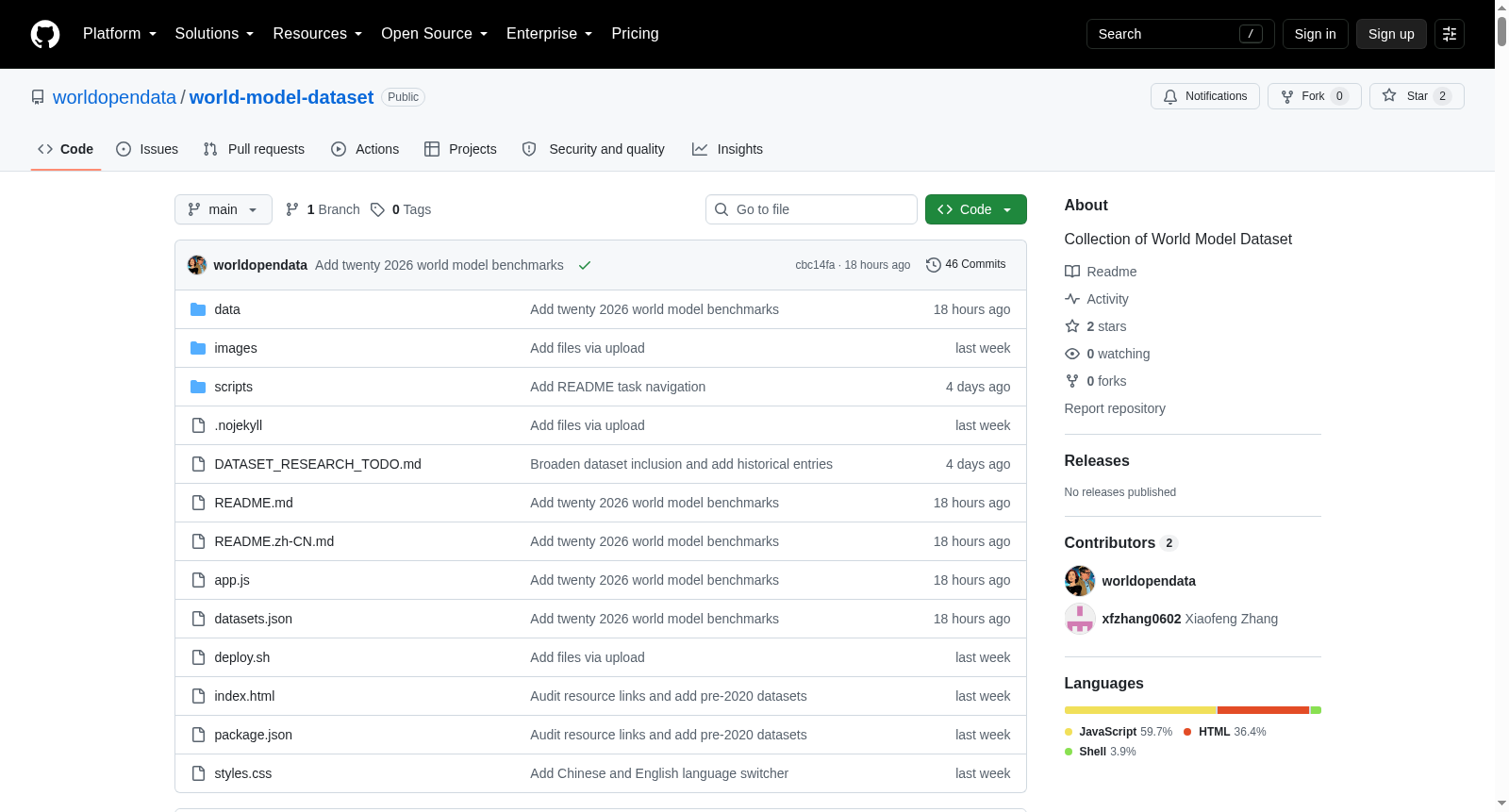Screen dimensions: 1509x812
Task: Switch to the Security and quality tab
Action: 593,149
